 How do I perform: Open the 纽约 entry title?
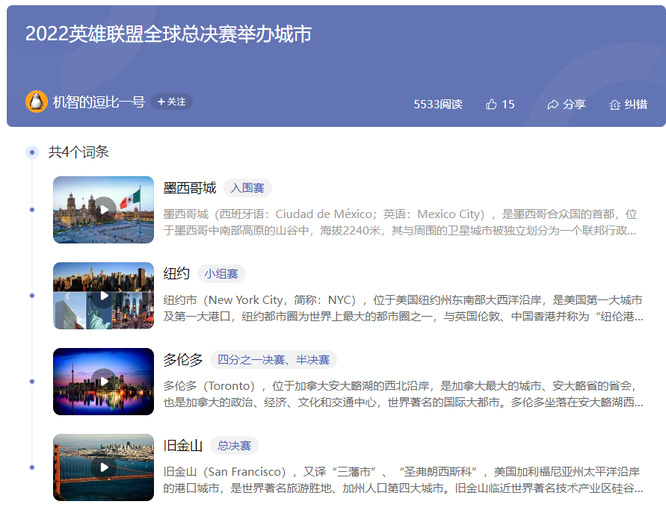(x=177, y=274)
